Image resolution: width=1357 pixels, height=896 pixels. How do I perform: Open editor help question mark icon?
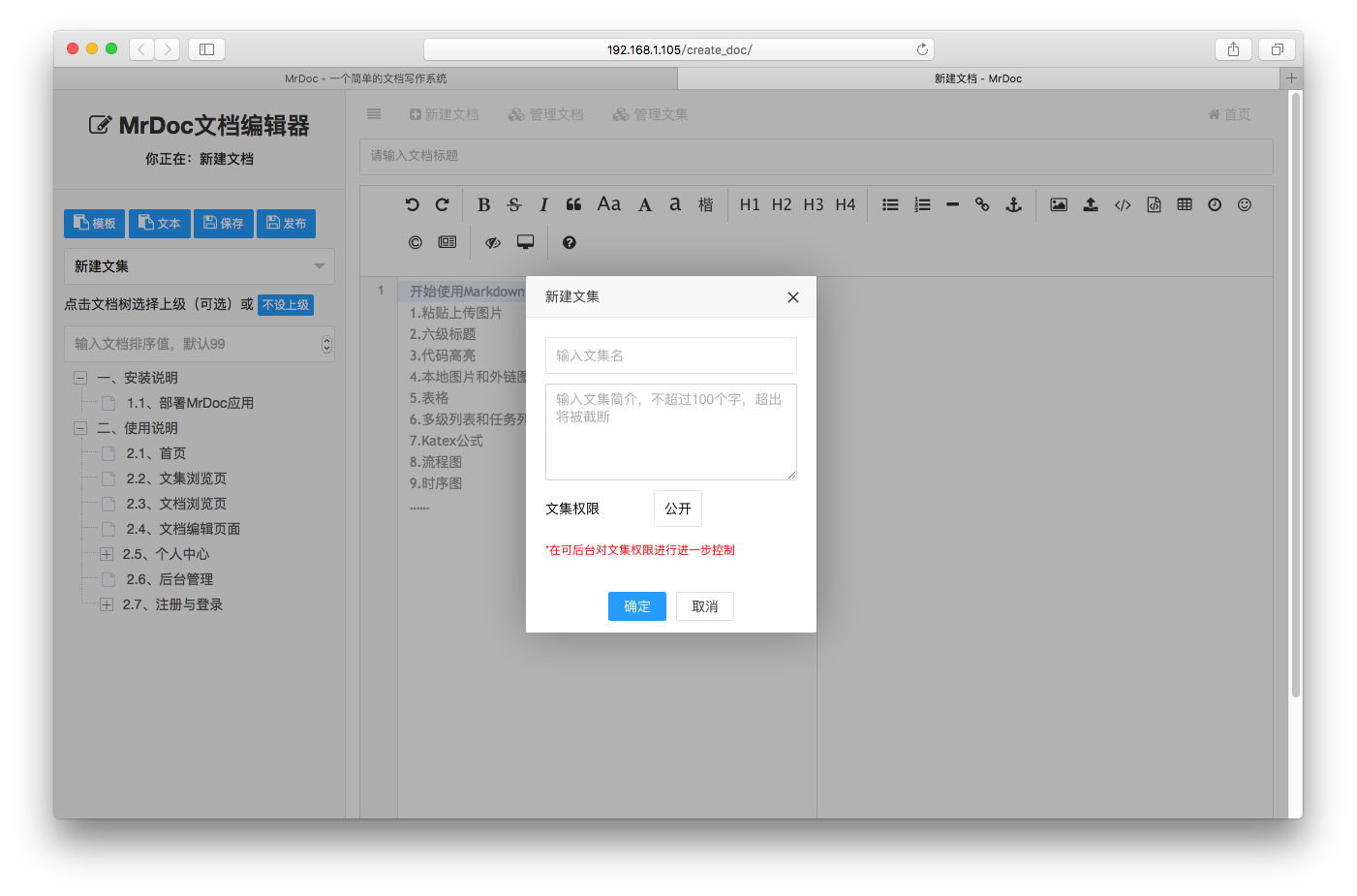(x=570, y=242)
